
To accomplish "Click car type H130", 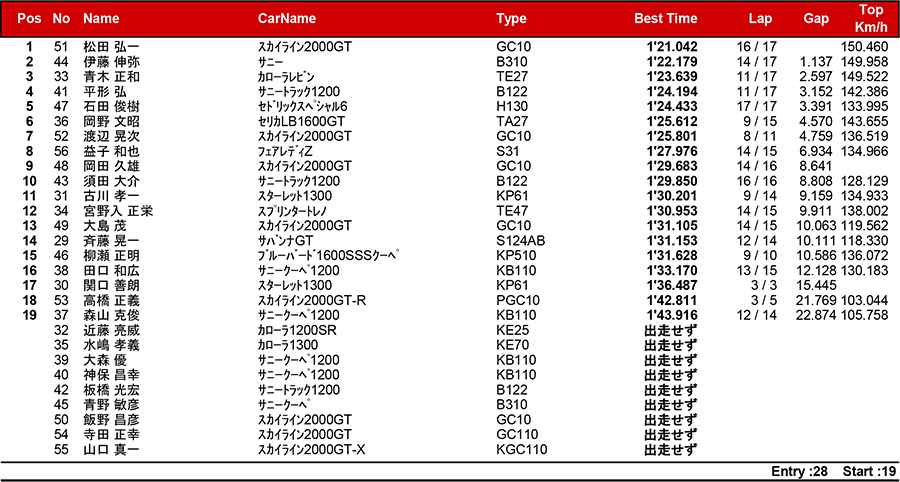I will [512, 107].
